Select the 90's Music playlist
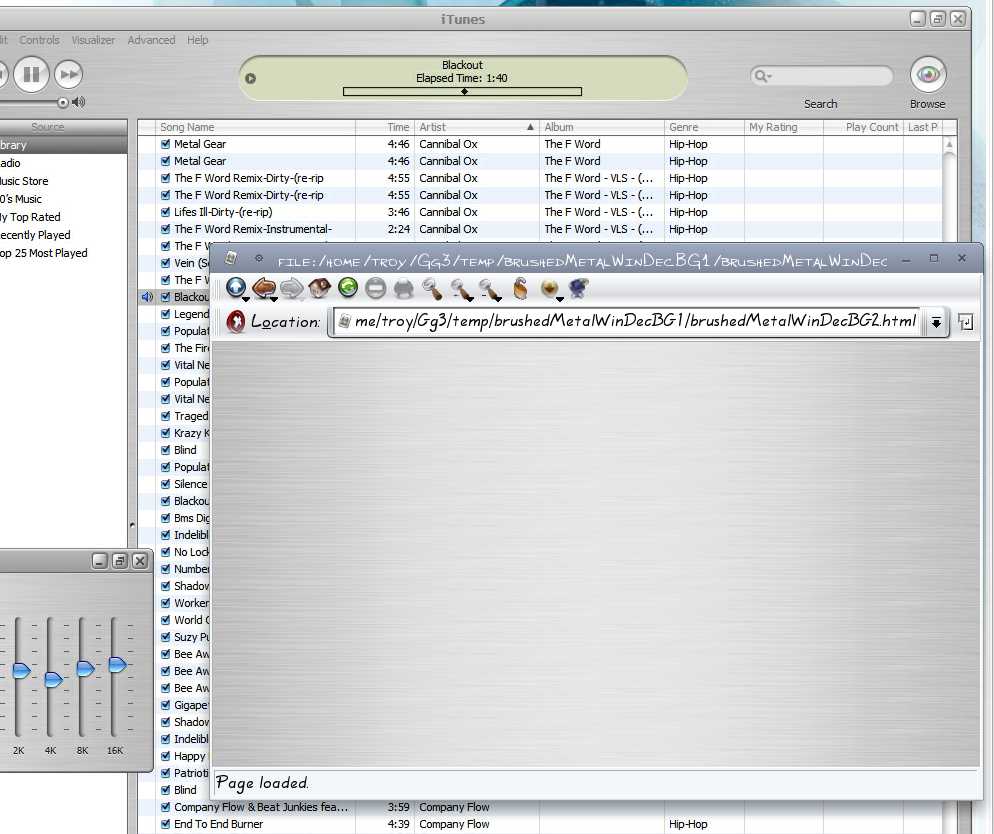The height and width of the screenshot is (834, 994). click(x=63, y=199)
